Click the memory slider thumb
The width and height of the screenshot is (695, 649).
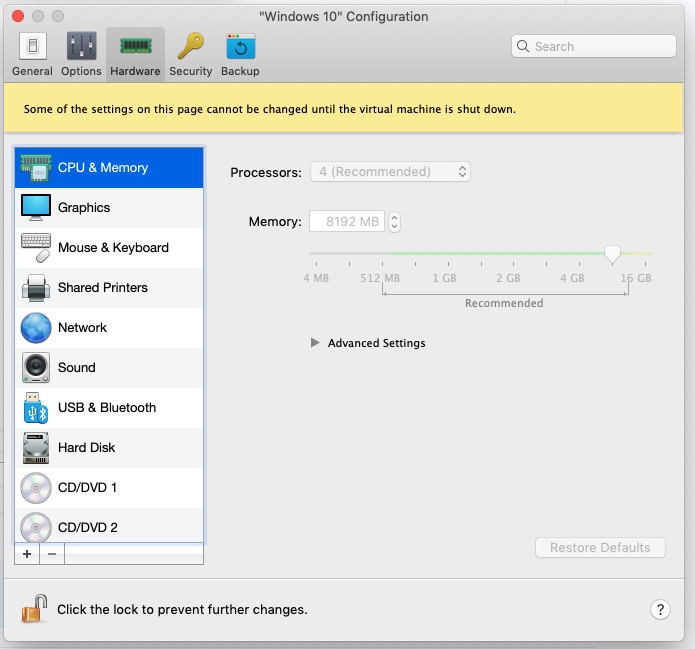click(x=612, y=254)
